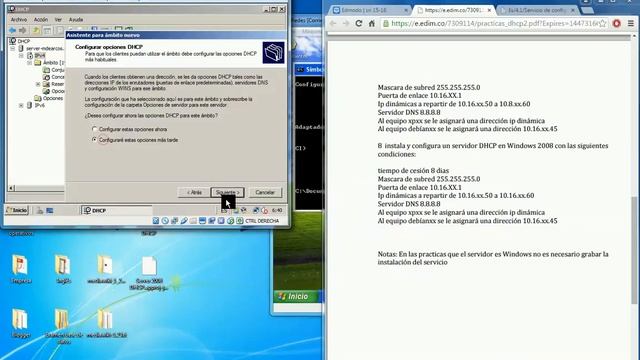The width and height of the screenshot is (640, 360).
Task: Click the VirtualBox USB status icon
Action: [184, 221]
